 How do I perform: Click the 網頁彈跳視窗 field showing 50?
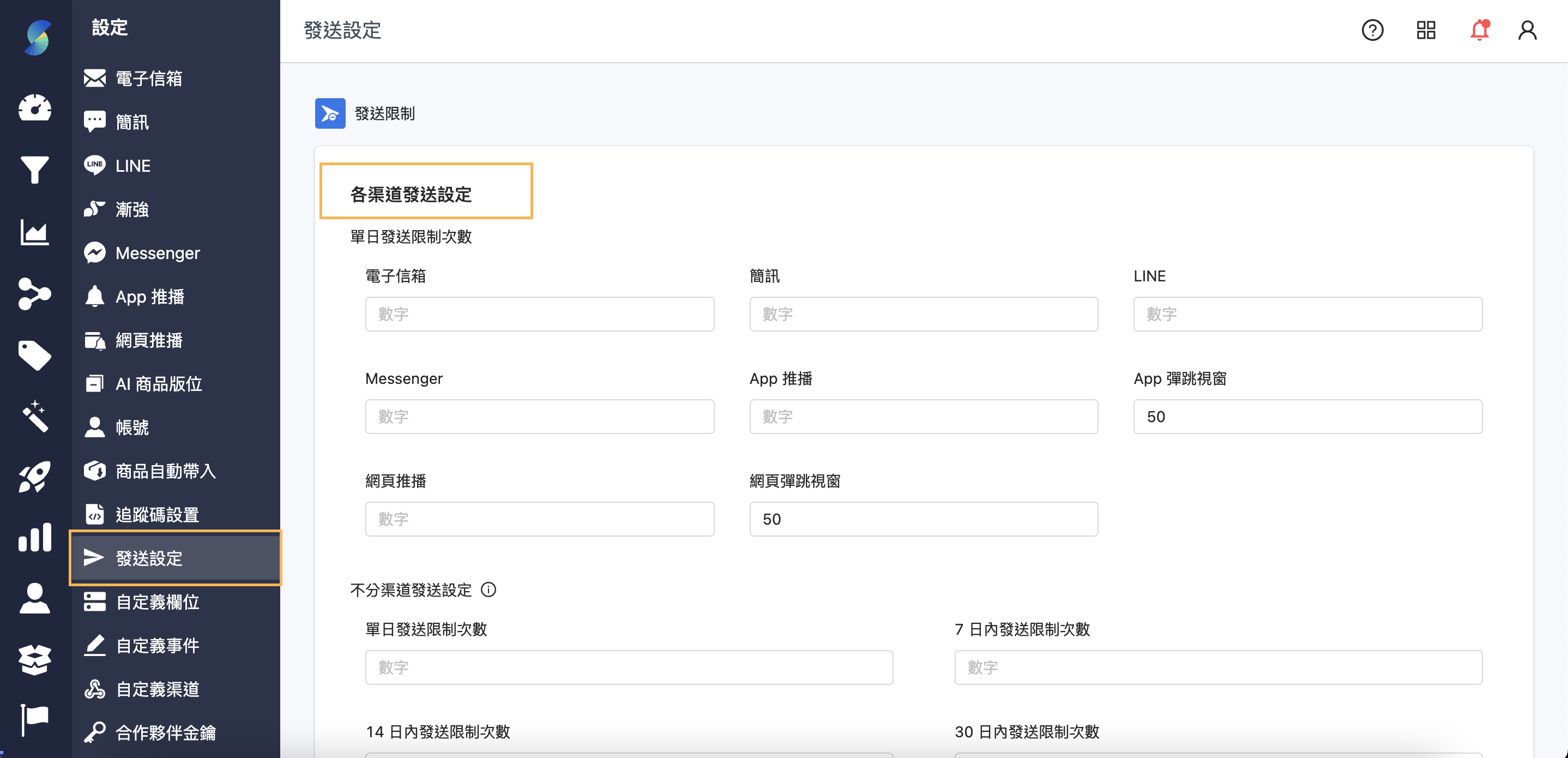point(924,519)
